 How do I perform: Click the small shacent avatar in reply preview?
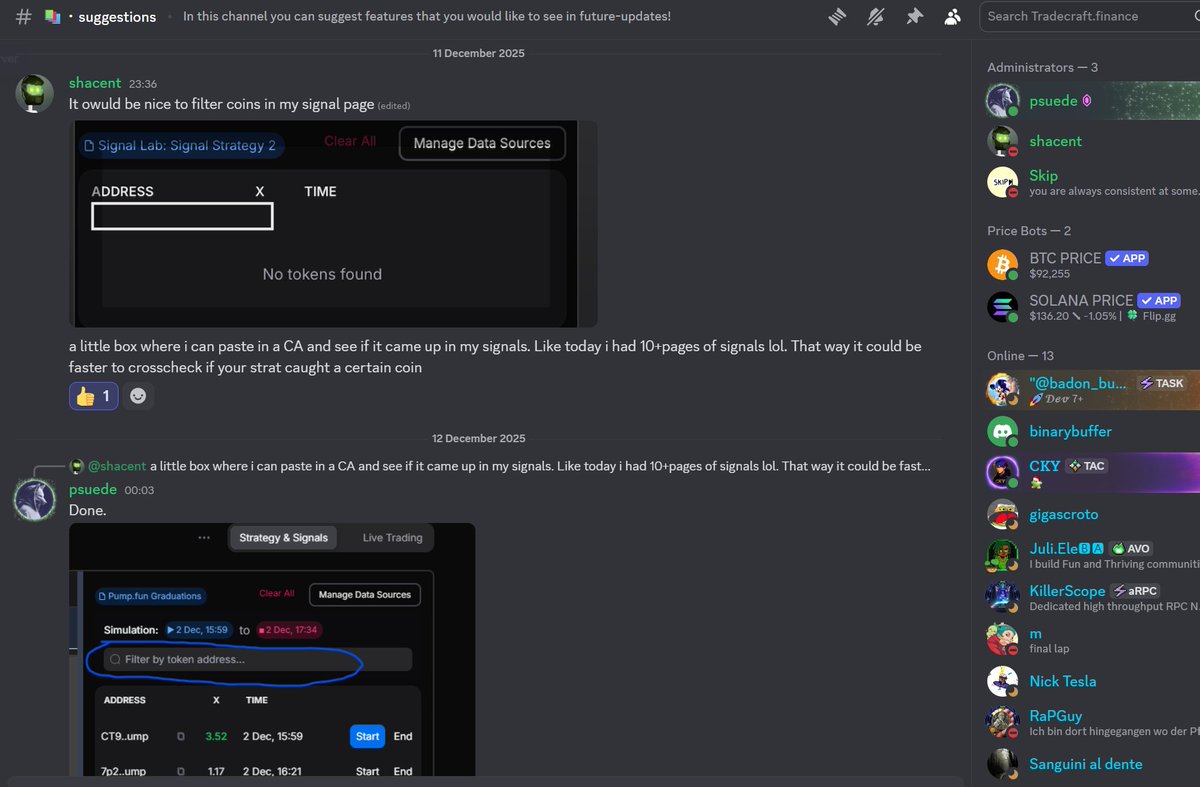pos(76,466)
